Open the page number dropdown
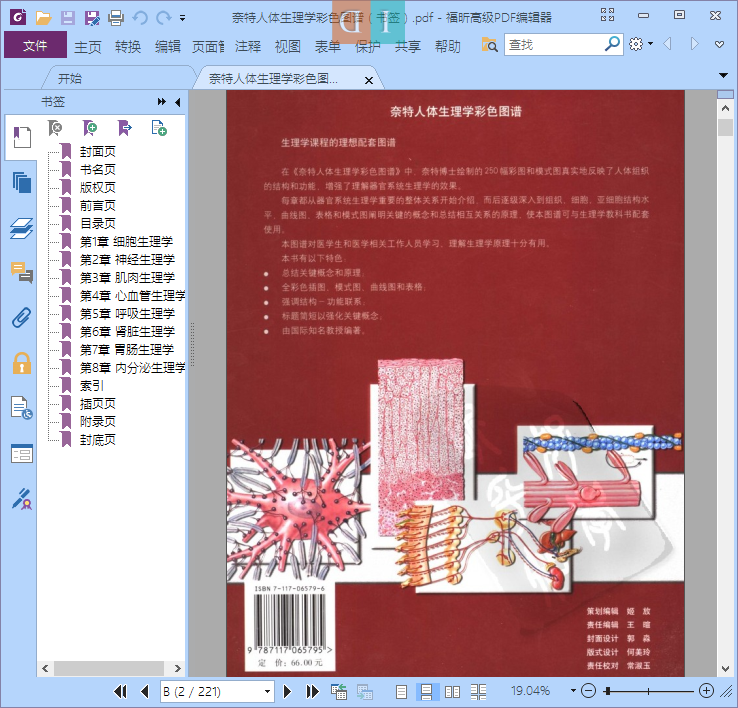The image size is (738, 708). coord(267,692)
